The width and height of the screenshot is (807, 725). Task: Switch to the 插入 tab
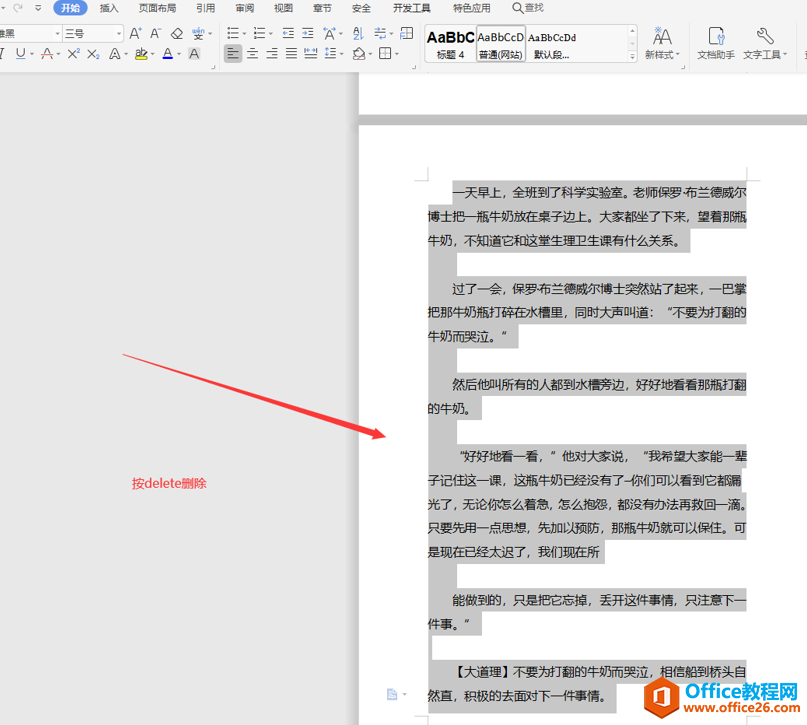(109, 8)
